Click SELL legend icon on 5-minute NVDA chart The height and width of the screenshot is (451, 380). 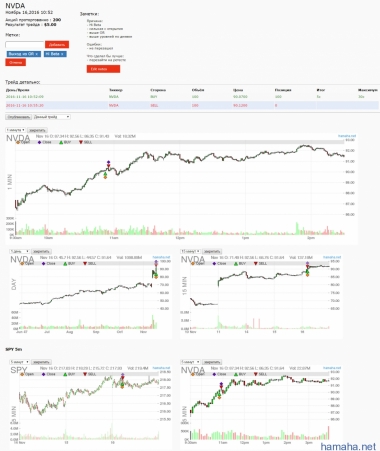[x=256, y=374]
